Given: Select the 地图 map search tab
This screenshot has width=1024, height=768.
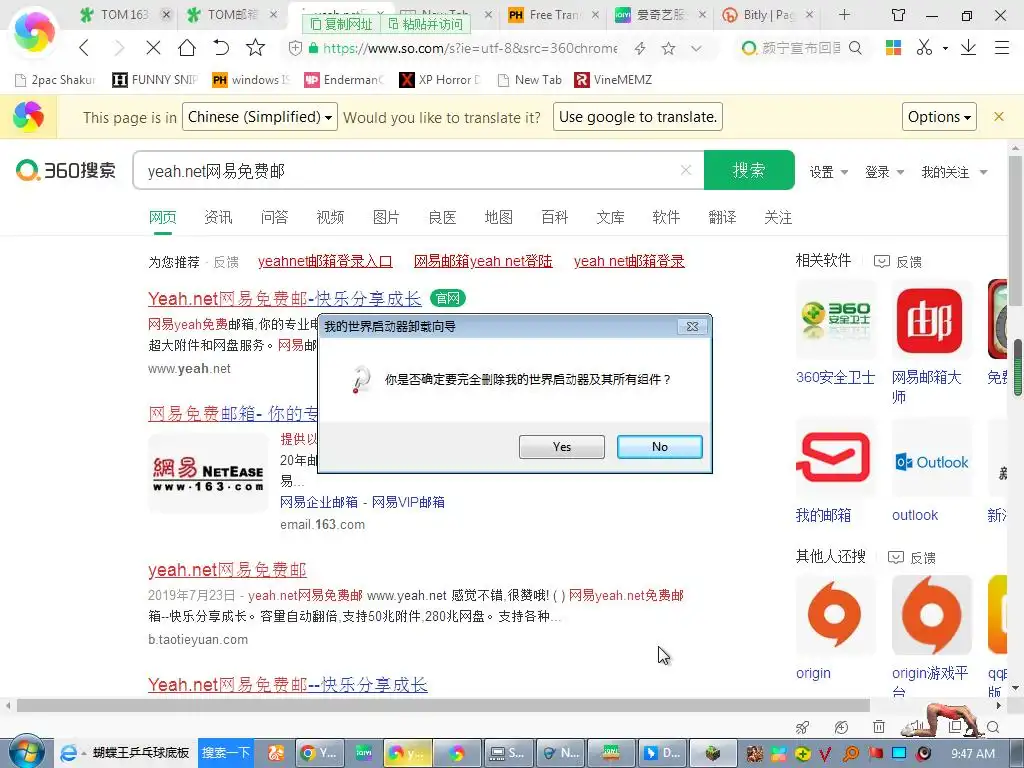Looking at the screenshot, I should click(x=498, y=217).
